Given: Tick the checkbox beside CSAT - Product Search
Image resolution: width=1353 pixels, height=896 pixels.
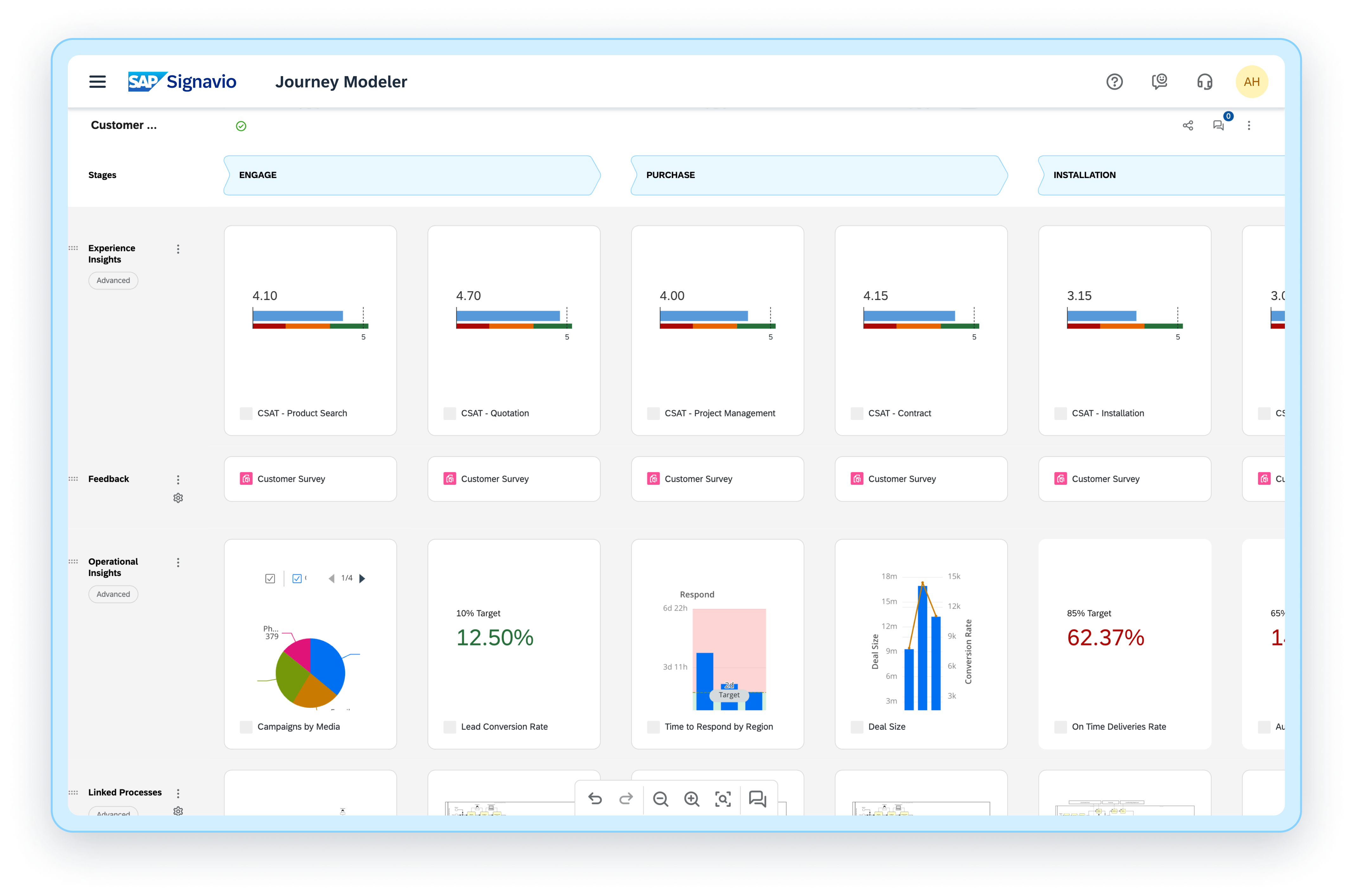Looking at the screenshot, I should [246, 413].
